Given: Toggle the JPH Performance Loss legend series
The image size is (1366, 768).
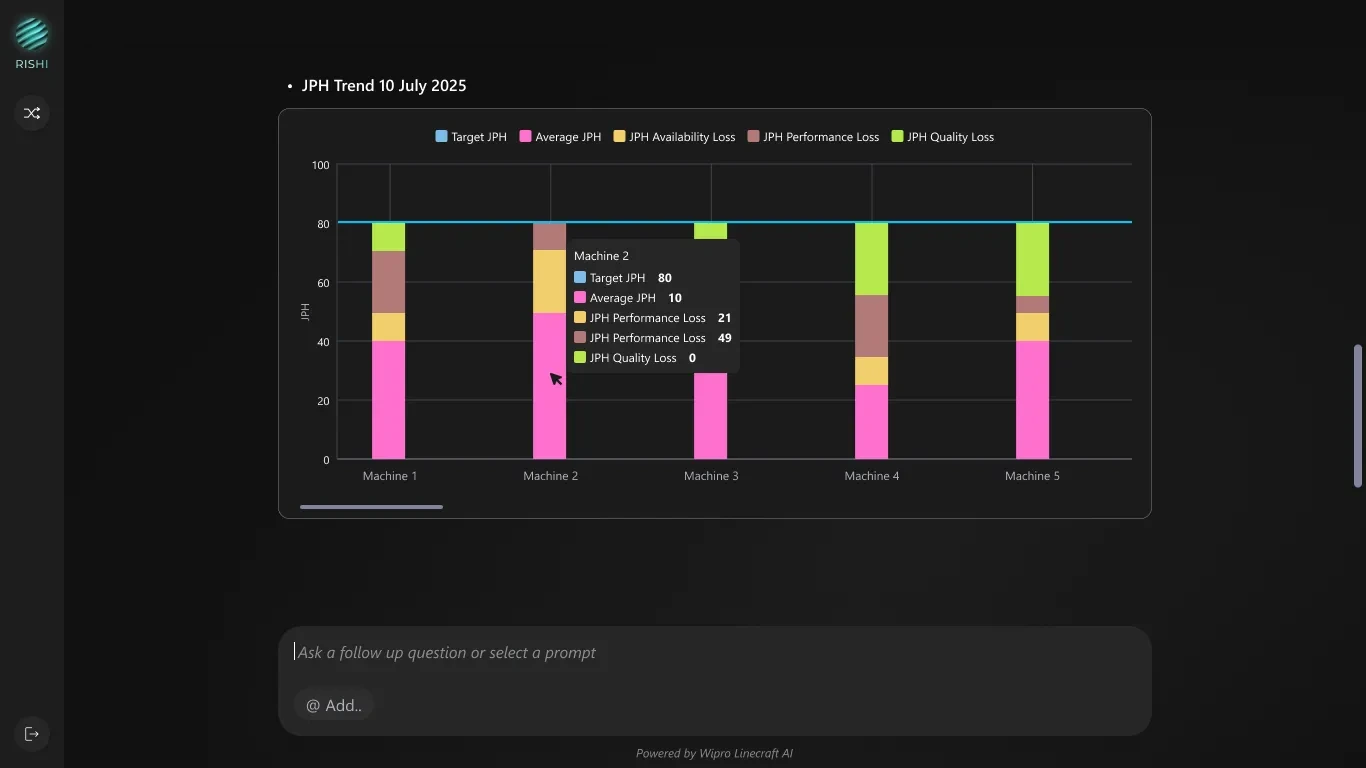Looking at the screenshot, I should [x=813, y=137].
